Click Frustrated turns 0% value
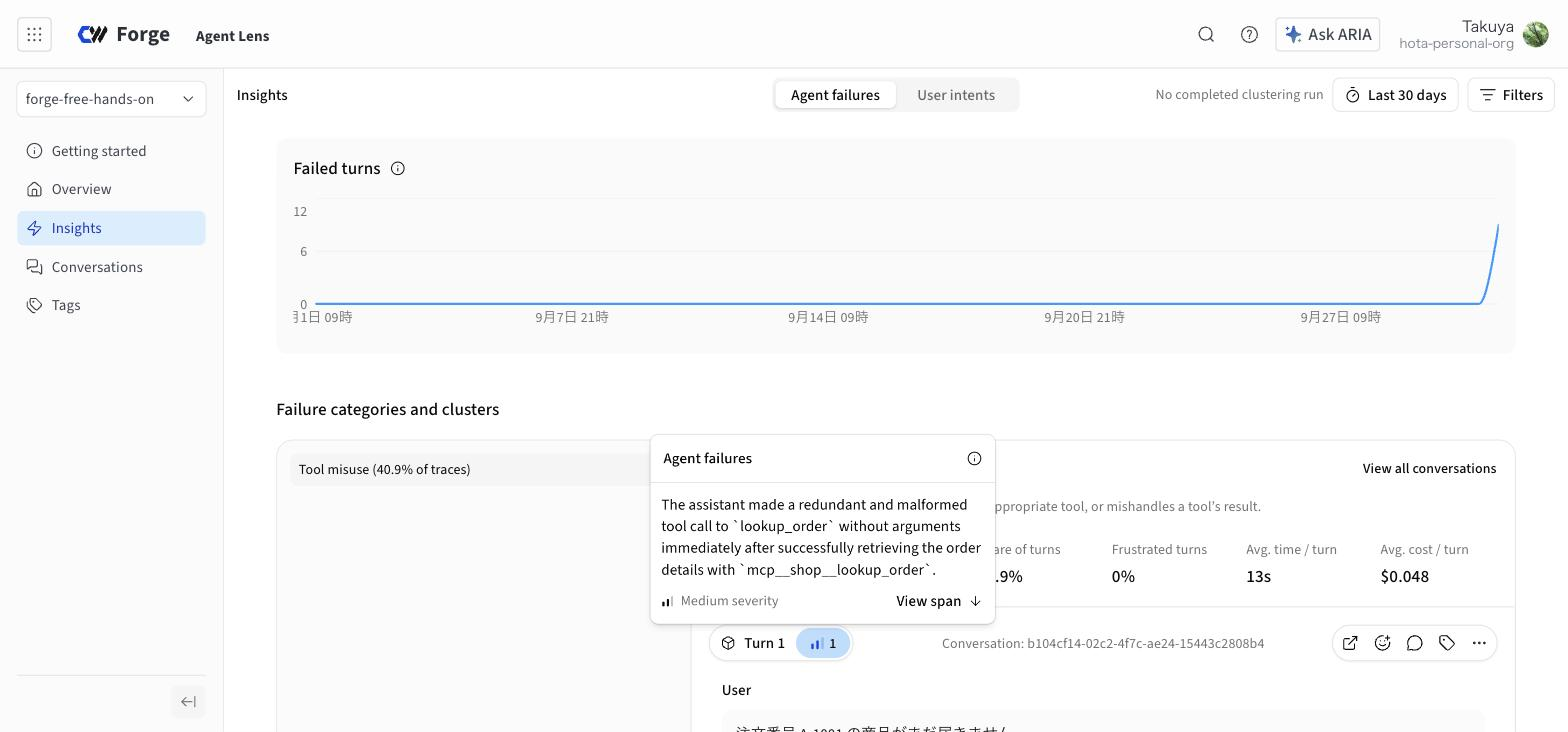 click(x=1123, y=576)
